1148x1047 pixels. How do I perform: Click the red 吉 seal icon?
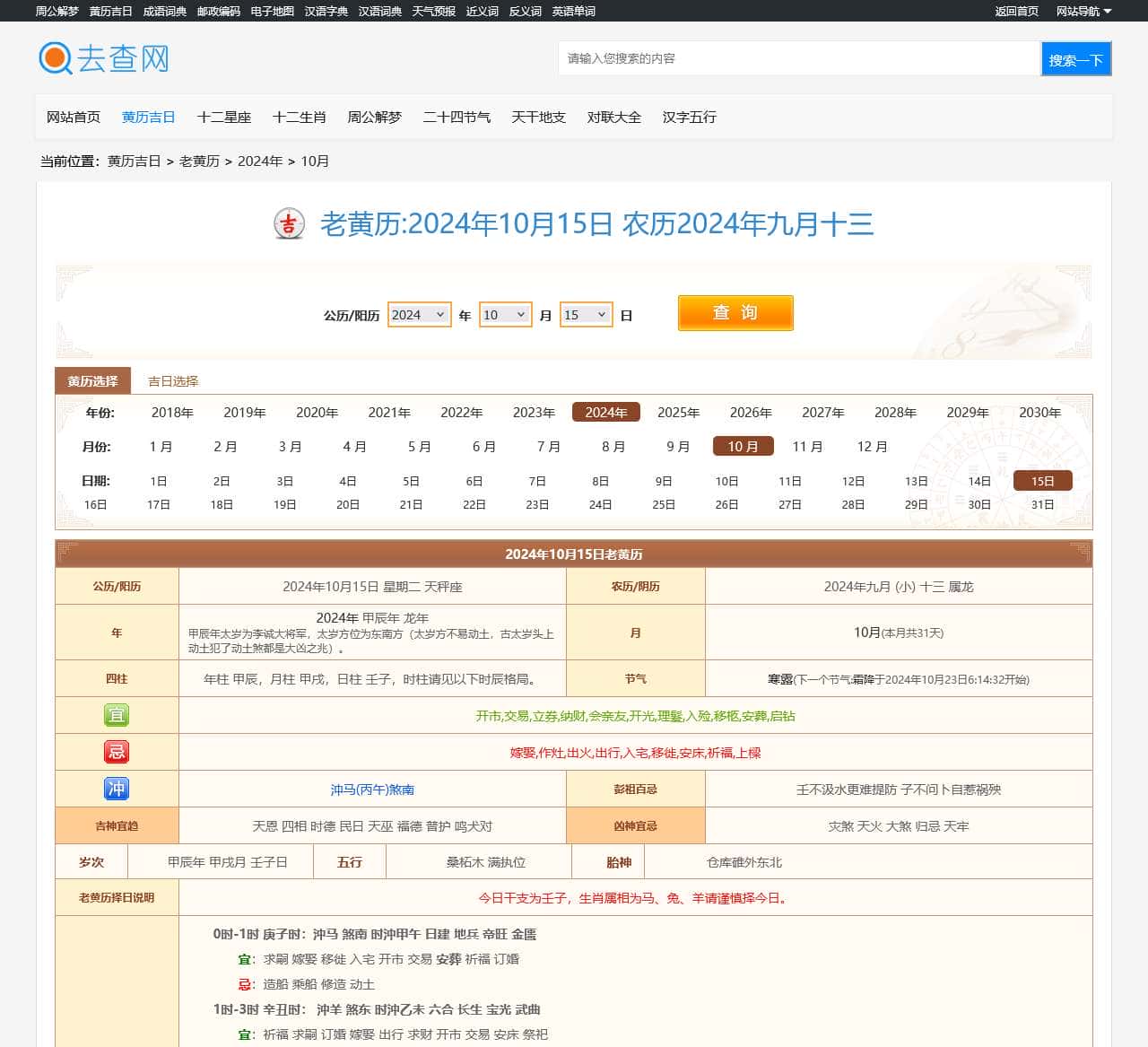289,223
